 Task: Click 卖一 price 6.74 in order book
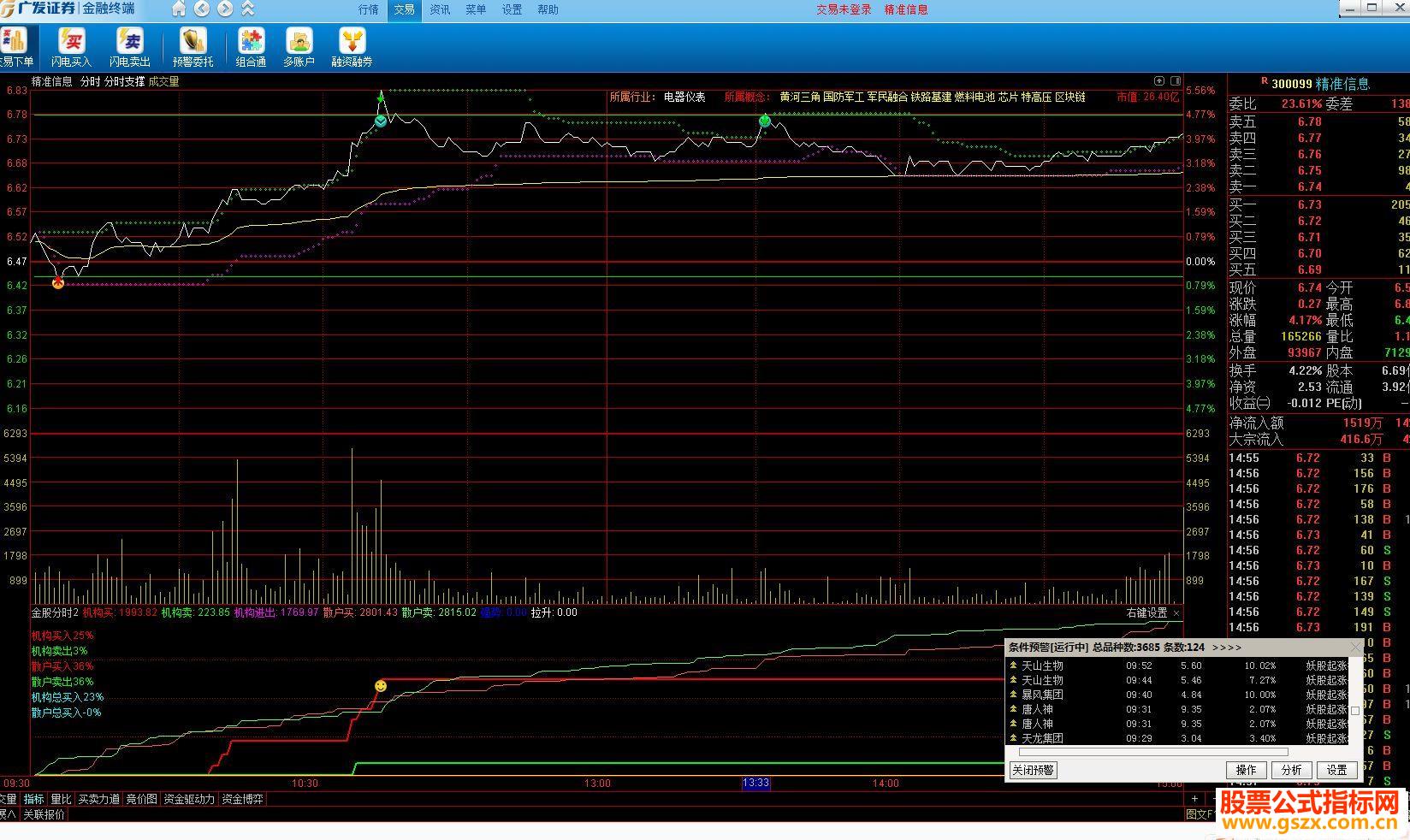tap(1309, 186)
